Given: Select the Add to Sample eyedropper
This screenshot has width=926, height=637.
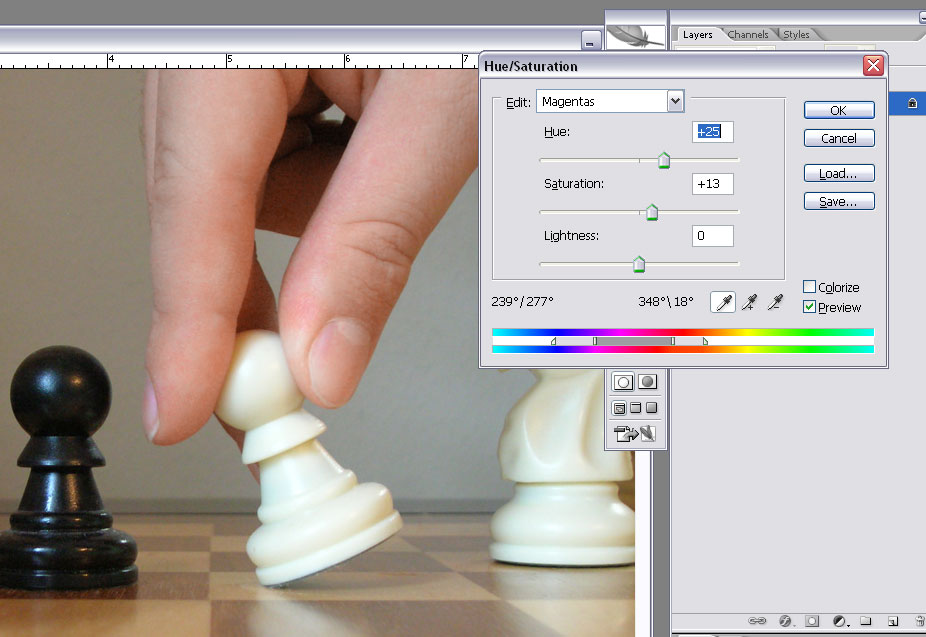Looking at the screenshot, I should click(749, 302).
